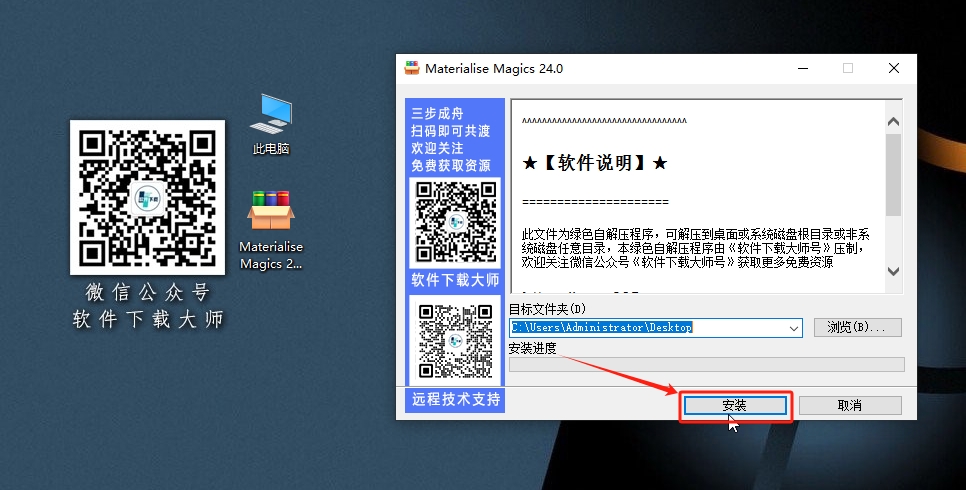Click the WinRAR icon in the title bar
Screen dimensions: 966x490
click(412, 68)
